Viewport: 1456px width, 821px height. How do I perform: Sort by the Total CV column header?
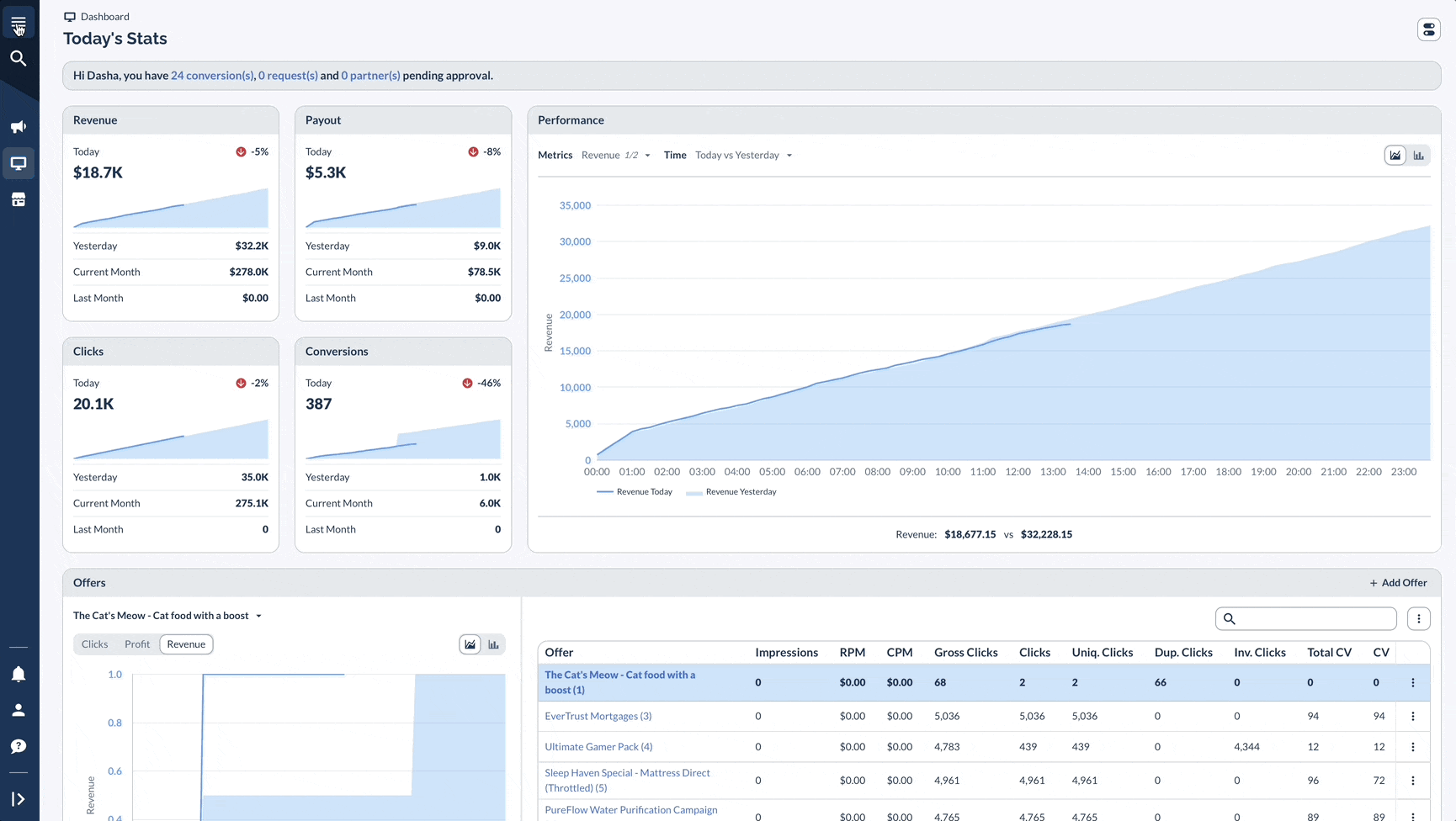[1329, 653]
